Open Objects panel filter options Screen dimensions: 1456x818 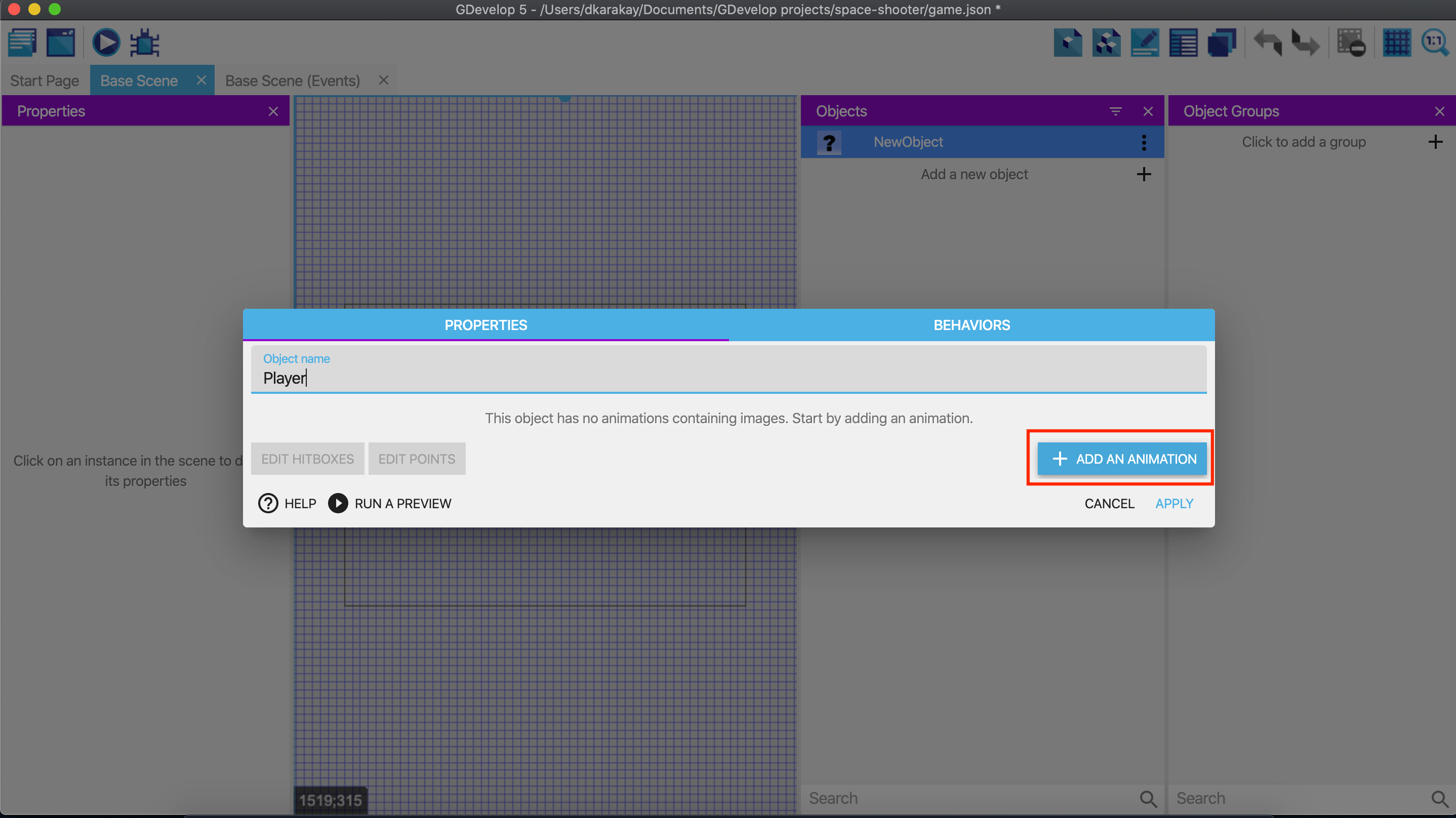point(1115,111)
